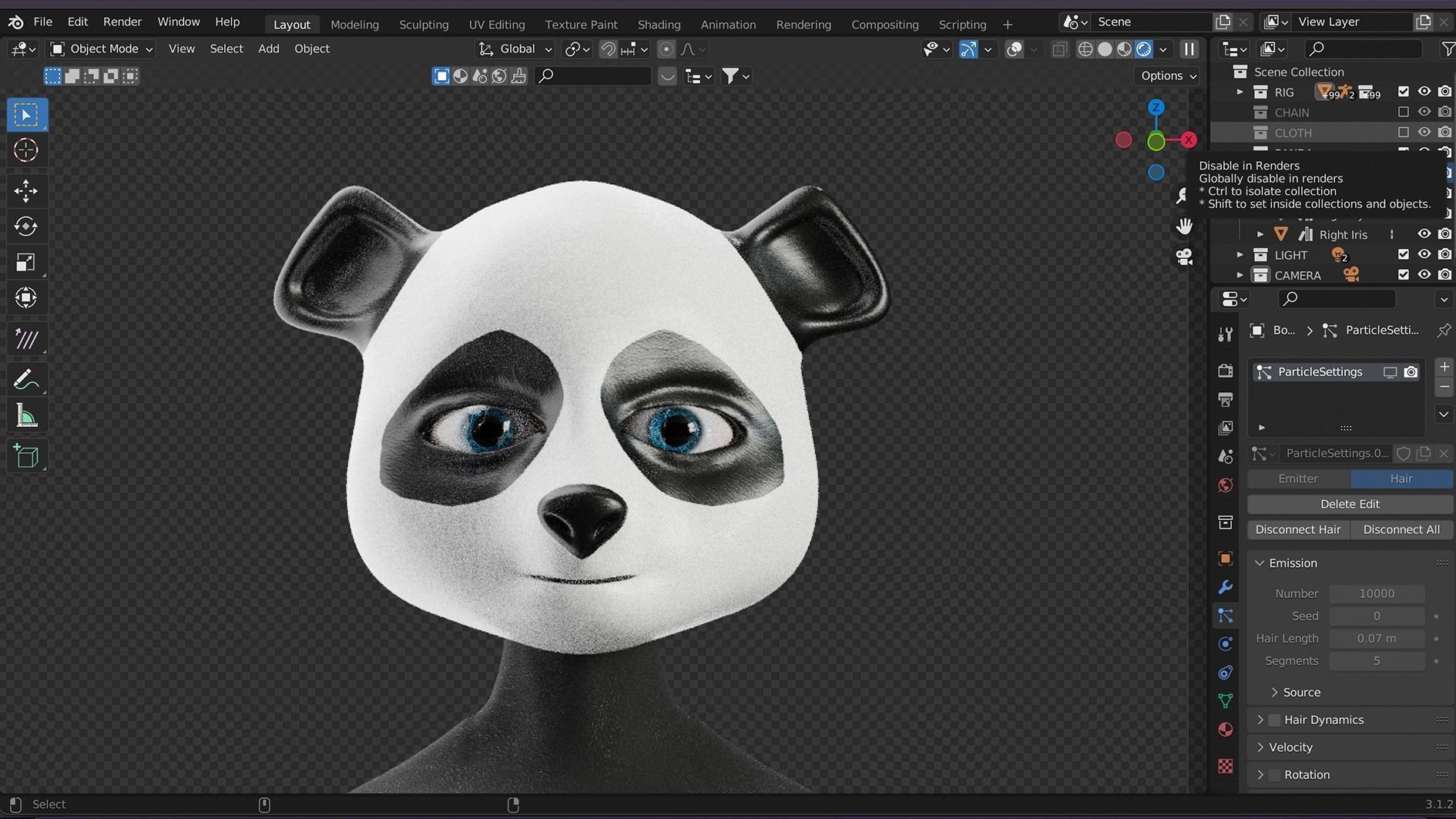
Task: Select the Move tool
Action: (x=26, y=190)
